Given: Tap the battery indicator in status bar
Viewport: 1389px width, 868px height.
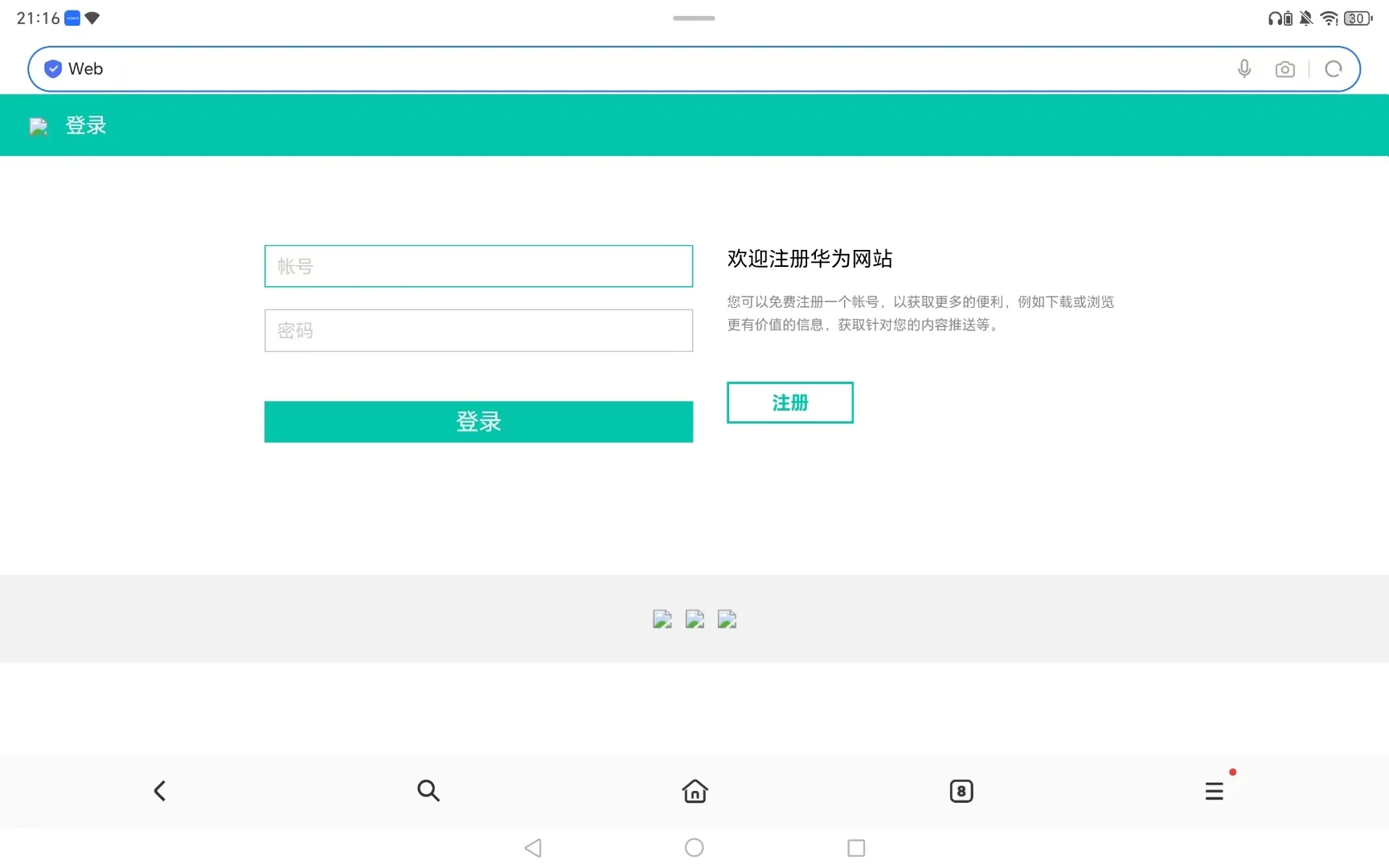Looking at the screenshot, I should click(1358, 18).
